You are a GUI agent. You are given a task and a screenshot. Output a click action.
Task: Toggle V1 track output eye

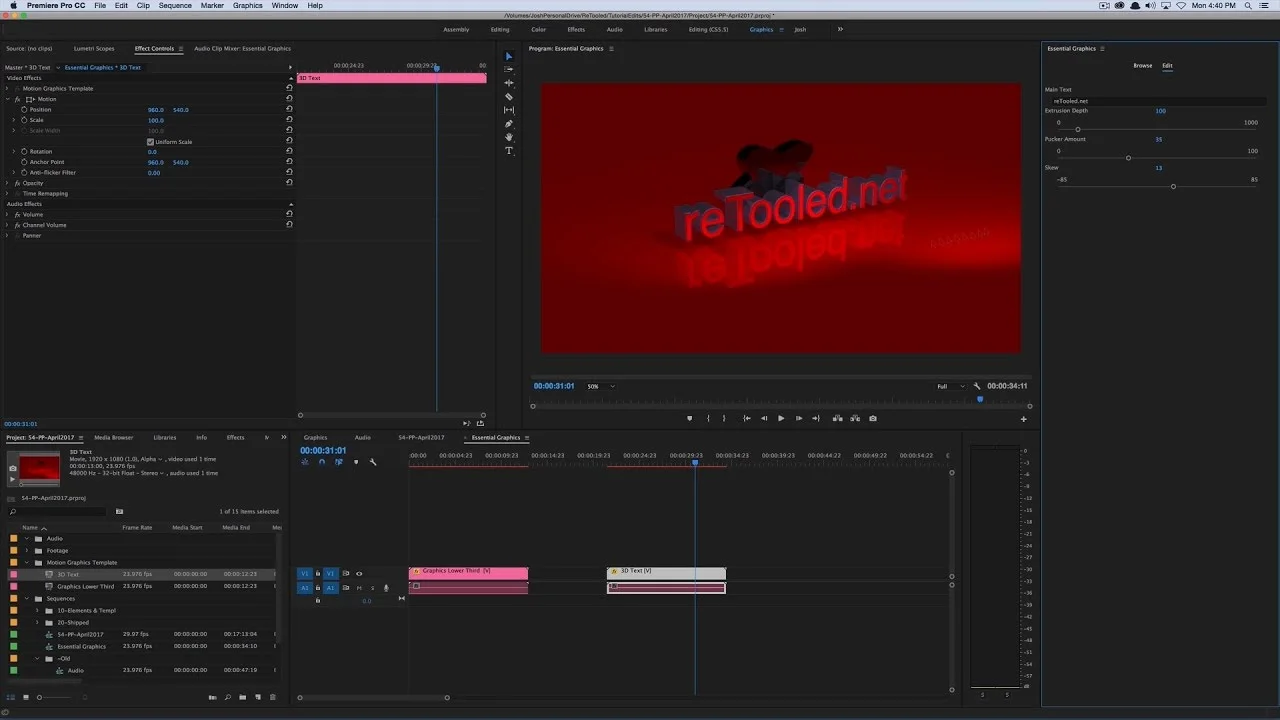[x=359, y=573]
